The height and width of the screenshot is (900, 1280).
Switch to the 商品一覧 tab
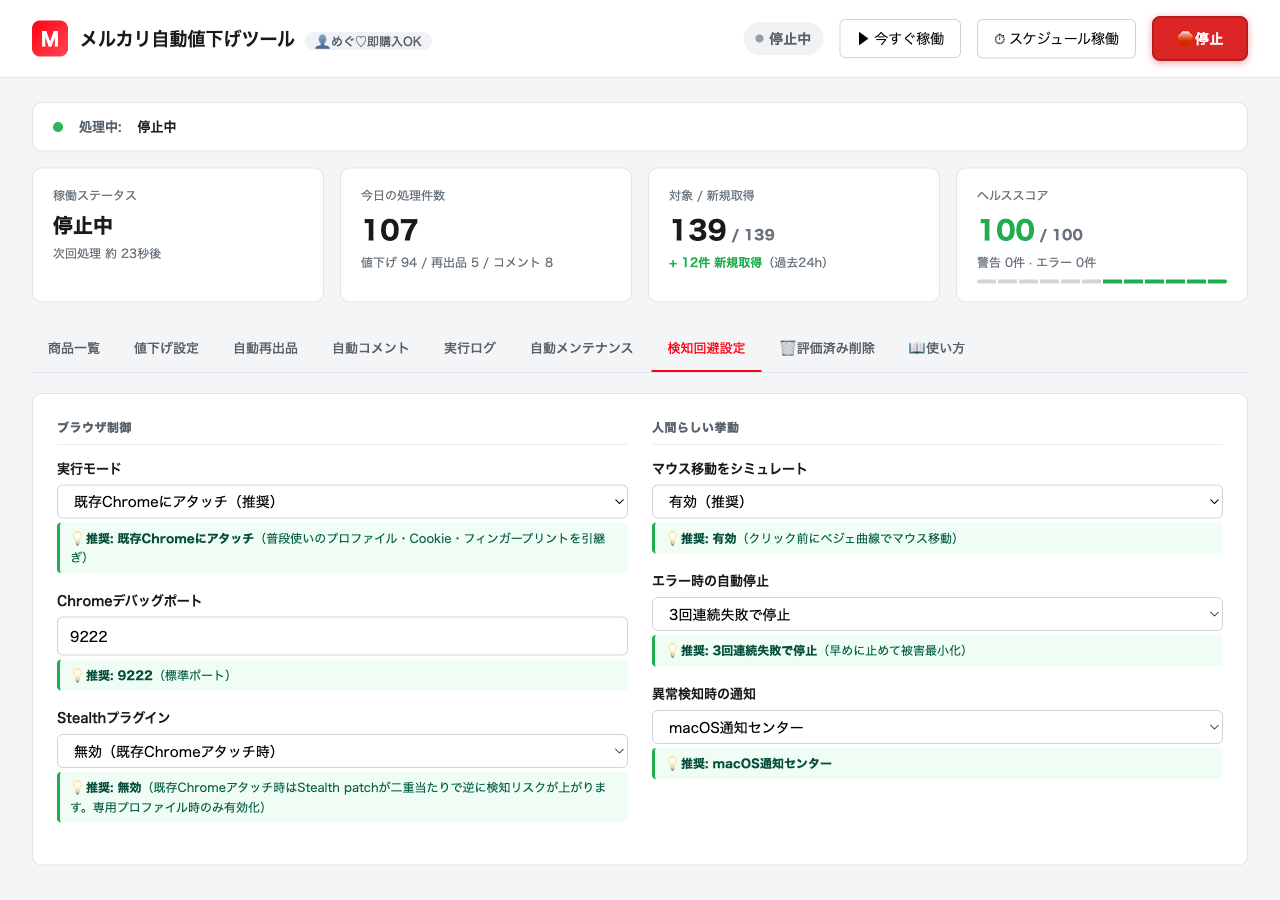[x=74, y=348]
